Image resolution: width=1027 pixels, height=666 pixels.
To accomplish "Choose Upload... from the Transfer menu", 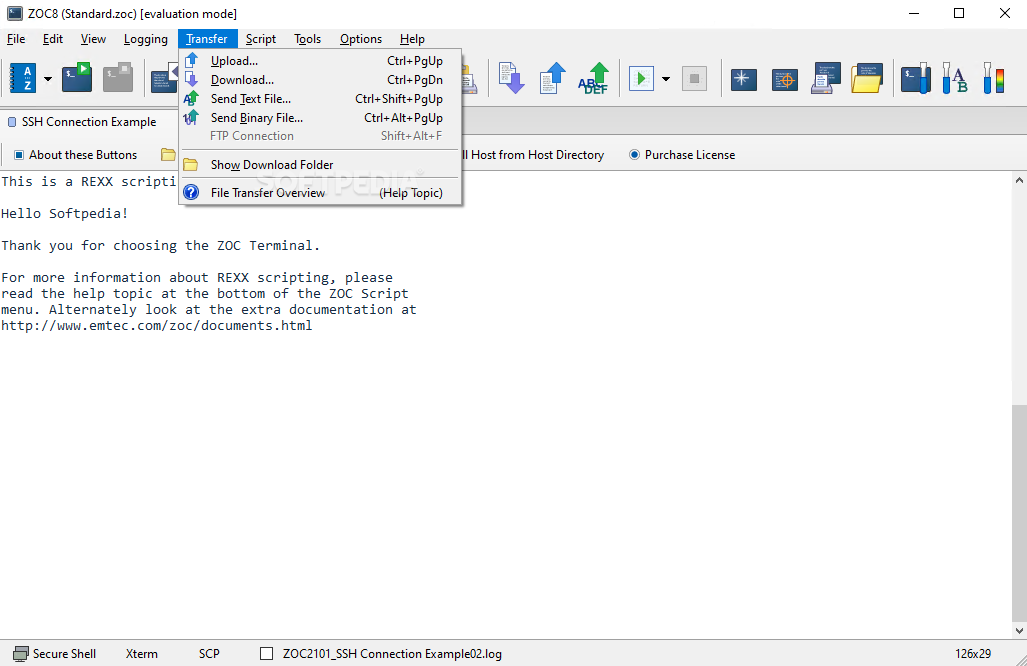I will (320, 61).
